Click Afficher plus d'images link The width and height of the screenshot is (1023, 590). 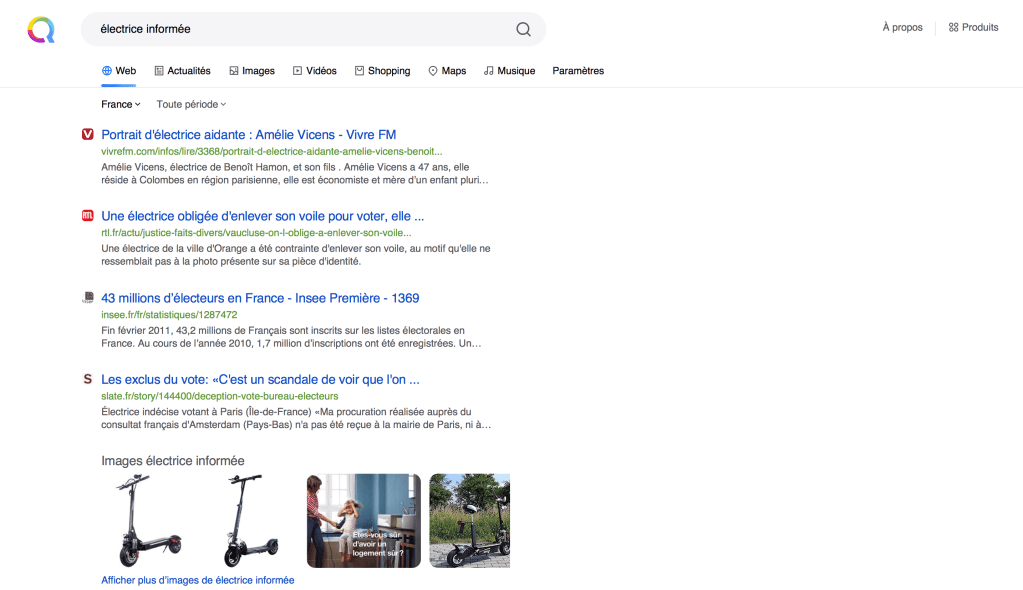198,580
